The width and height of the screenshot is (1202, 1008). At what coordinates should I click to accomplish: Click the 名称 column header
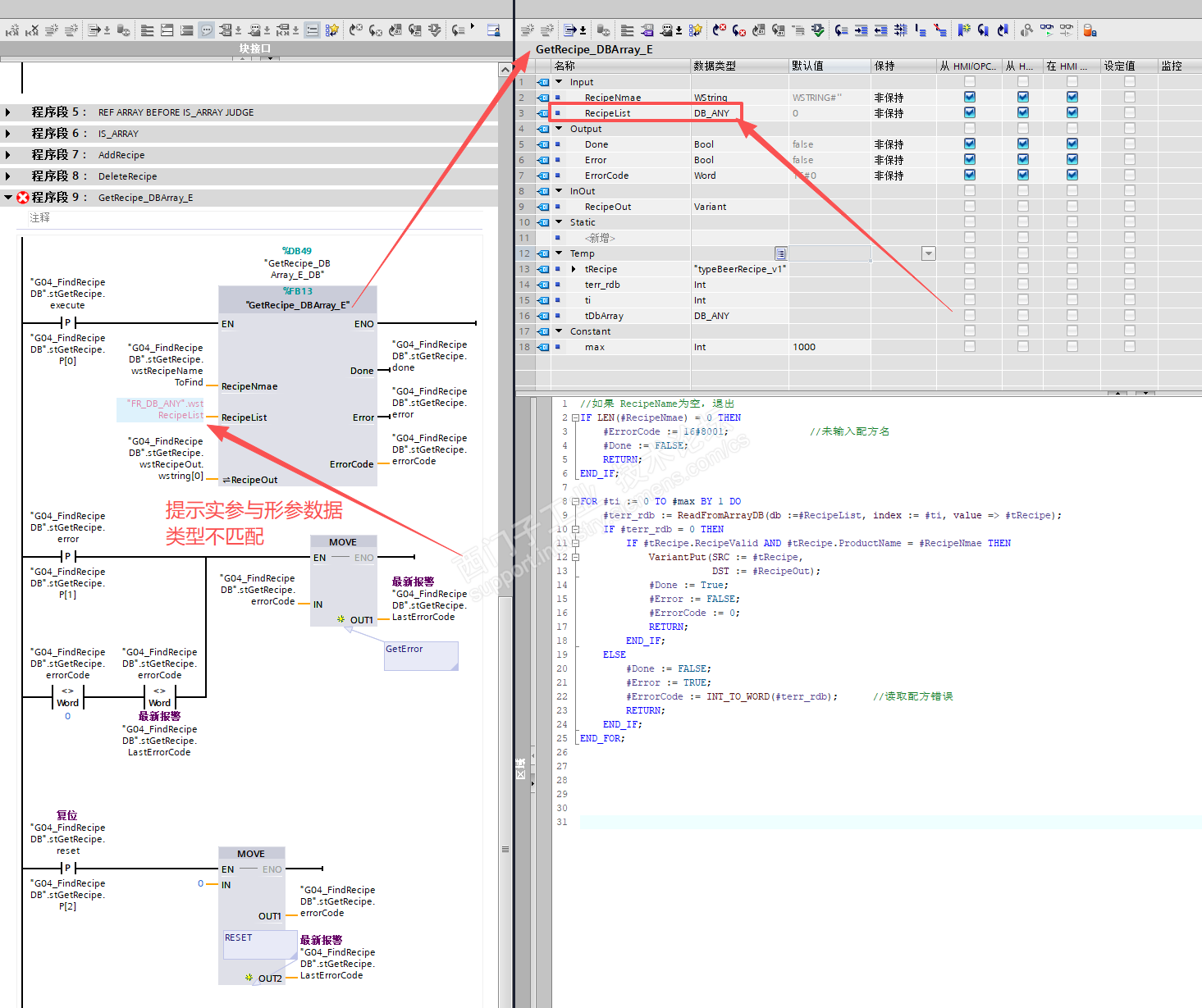pos(564,66)
